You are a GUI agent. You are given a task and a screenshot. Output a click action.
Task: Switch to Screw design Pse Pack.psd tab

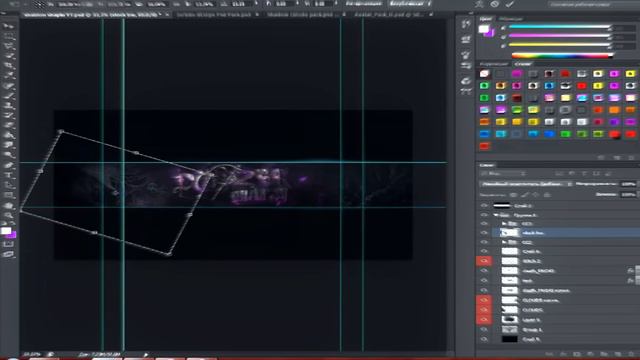point(214,14)
